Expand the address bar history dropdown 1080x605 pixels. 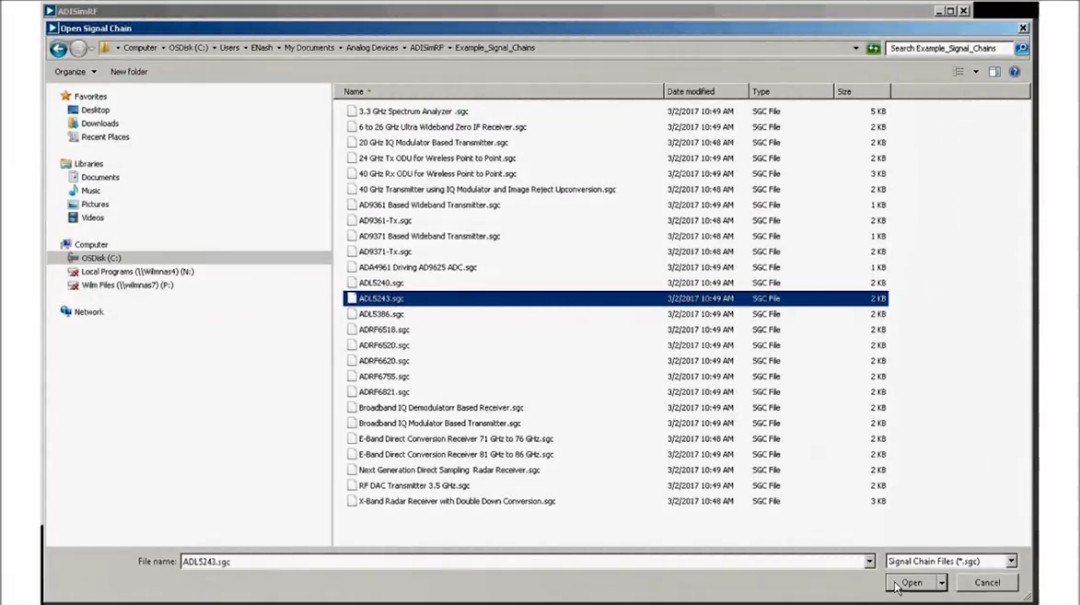point(856,48)
